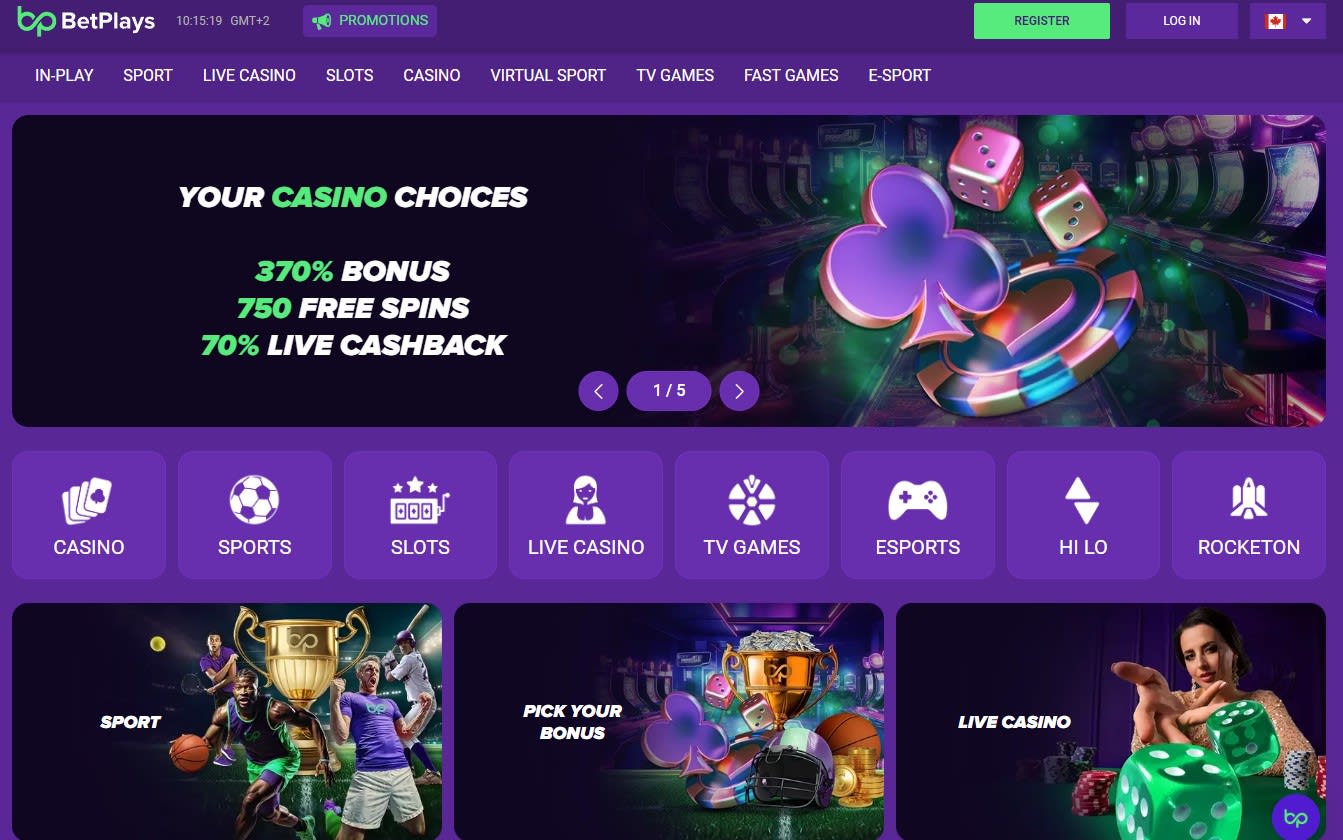Go to the next banner slide
Screen dimensions: 1343x840
coord(739,391)
